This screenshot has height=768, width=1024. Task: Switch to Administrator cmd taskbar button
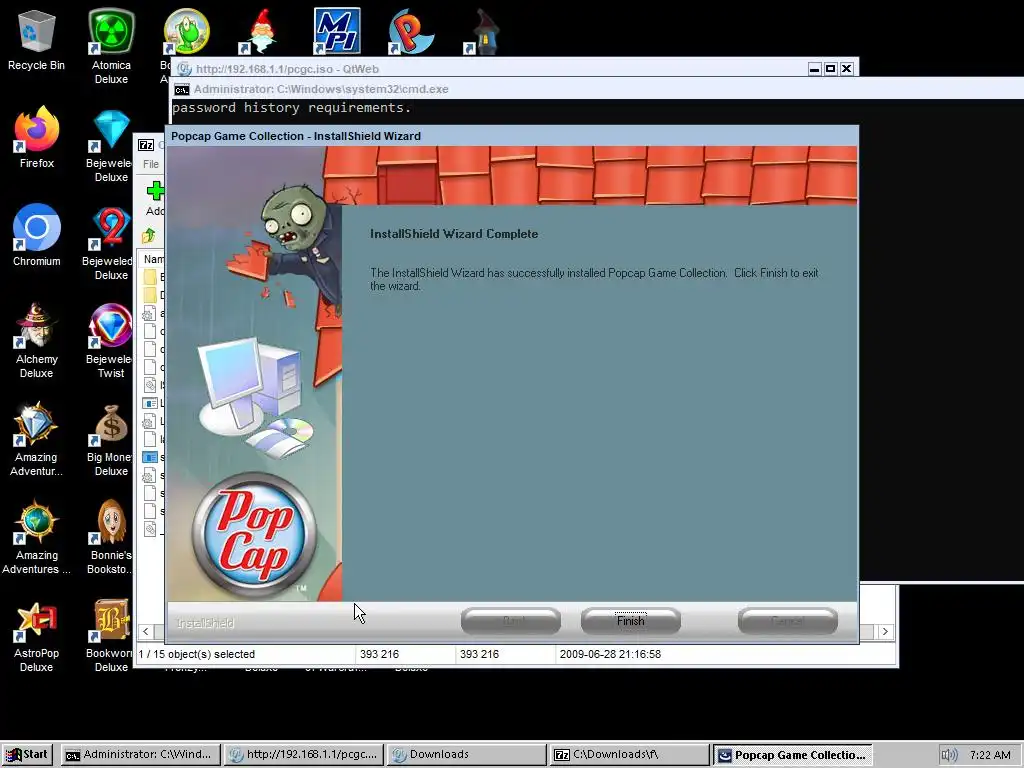(x=140, y=754)
